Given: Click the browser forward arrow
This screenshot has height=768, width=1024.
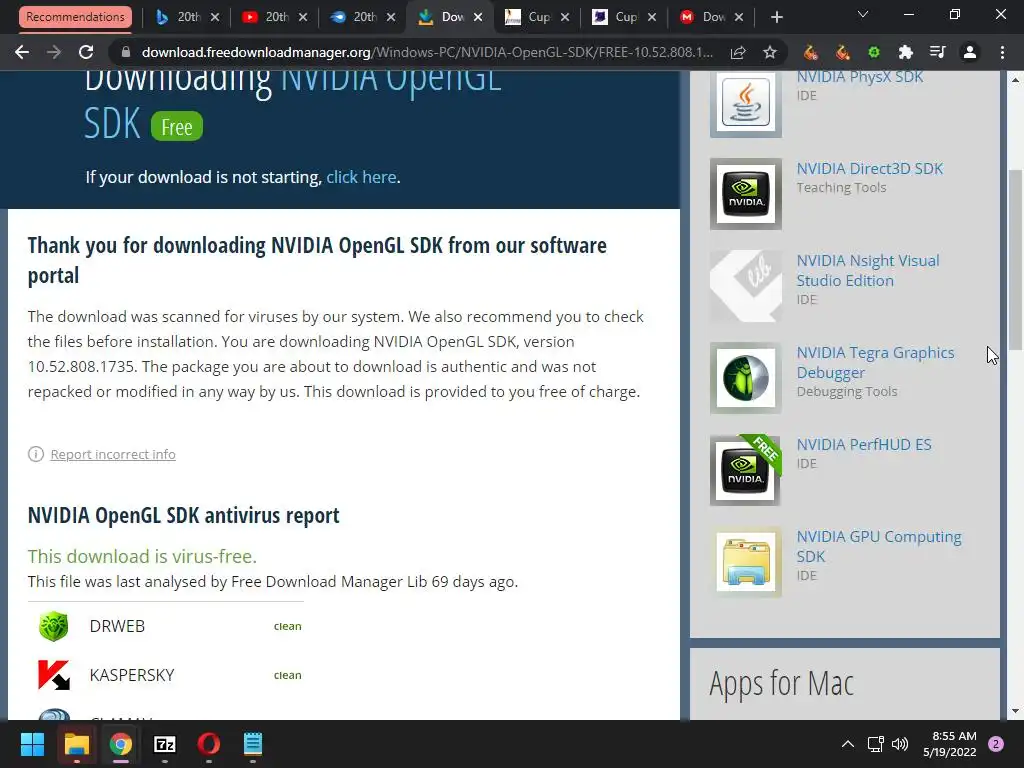Looking at the screenshot, I should coord(54,52).
